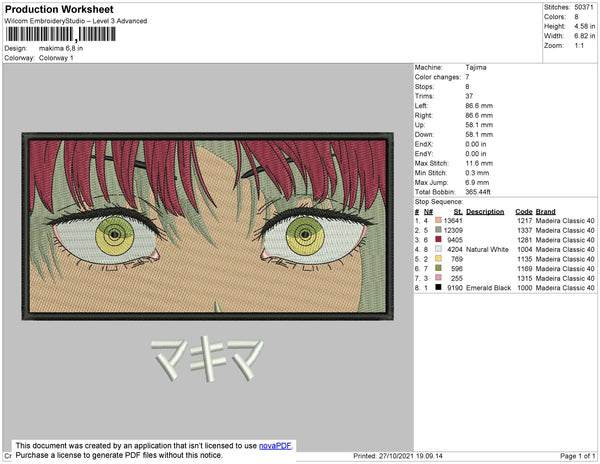Select the 'Emerald Black' description
The width and height of the screenshot is (600, 464).
click(488, 288)
